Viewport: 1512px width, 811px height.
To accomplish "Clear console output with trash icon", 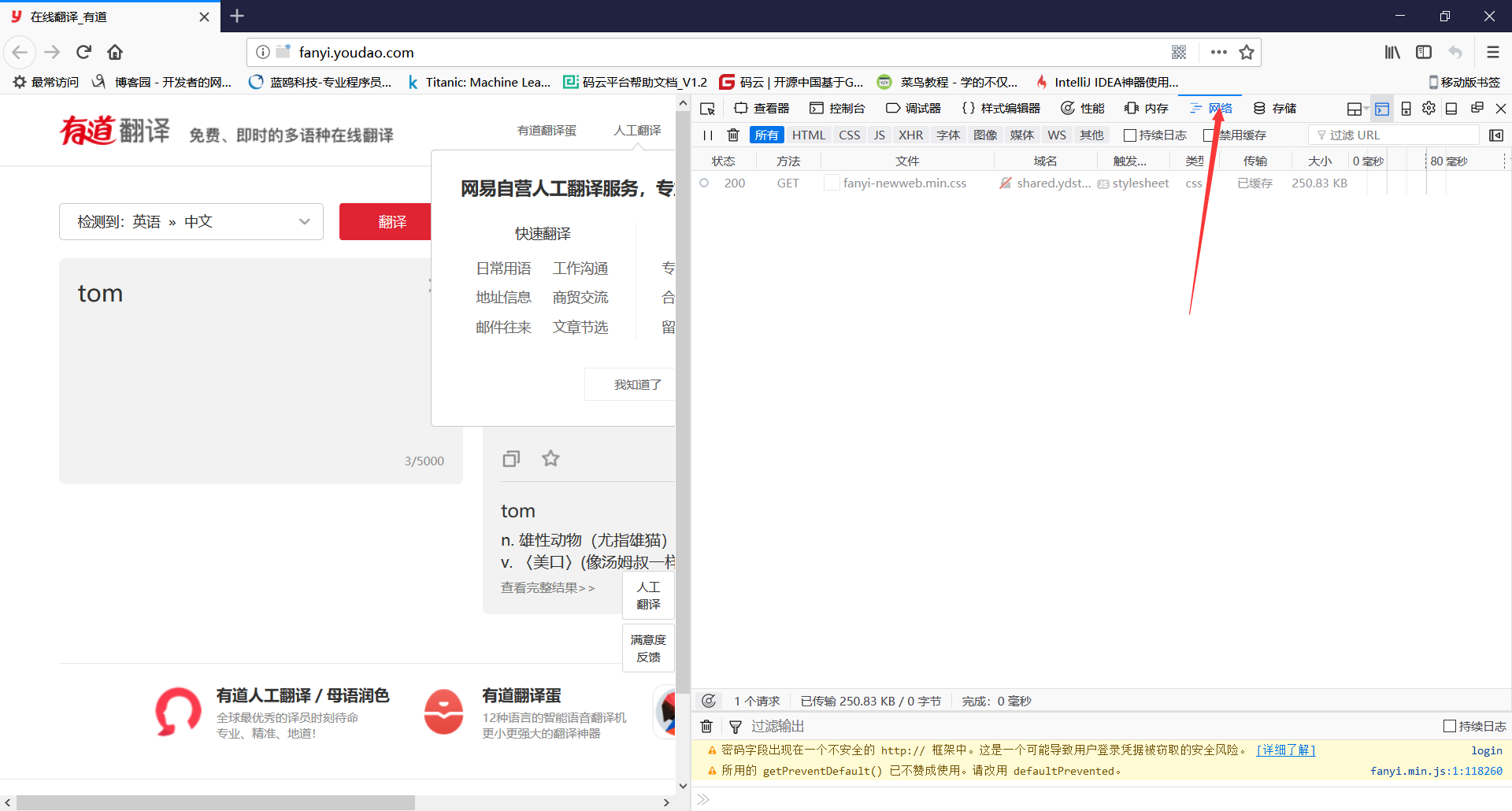I will point(706,726).
